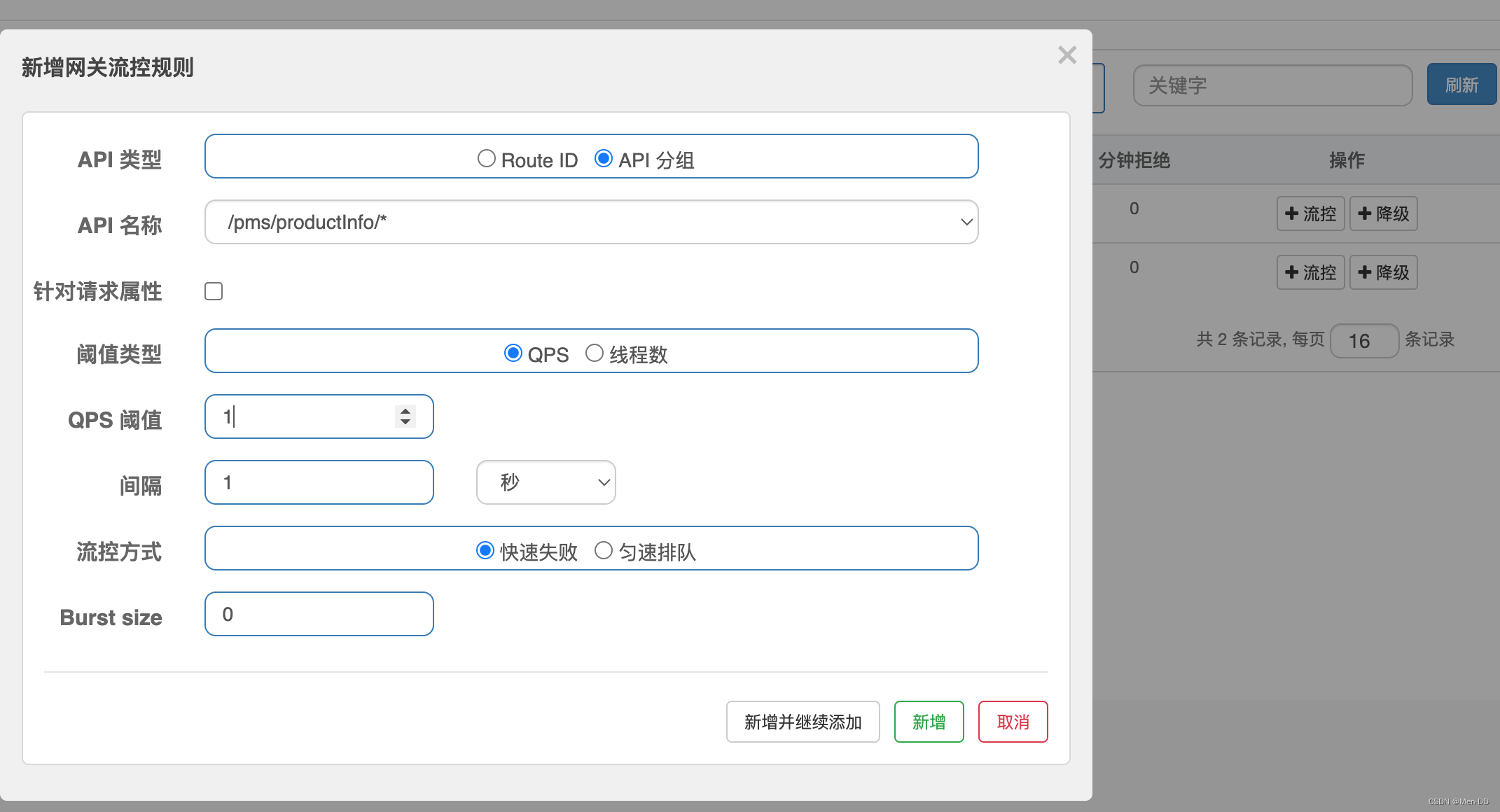The width and height of the screenshot is (1500, 812).
Task: Click +流控 in the second table row
Action: 1311,272
